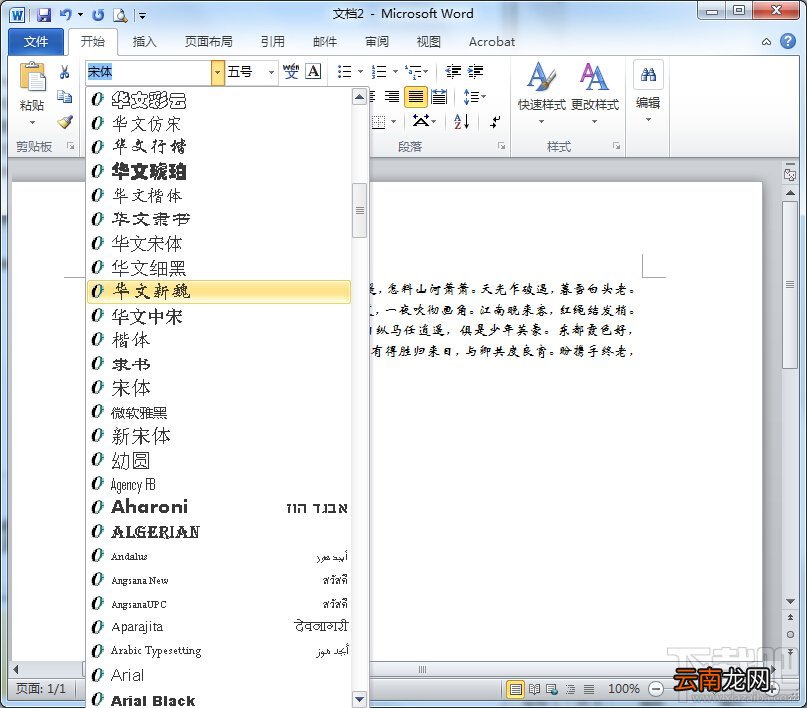Switch to Draft view in status bar
Viewport: 807px width, 708px height.
click(x=589, y=689)
